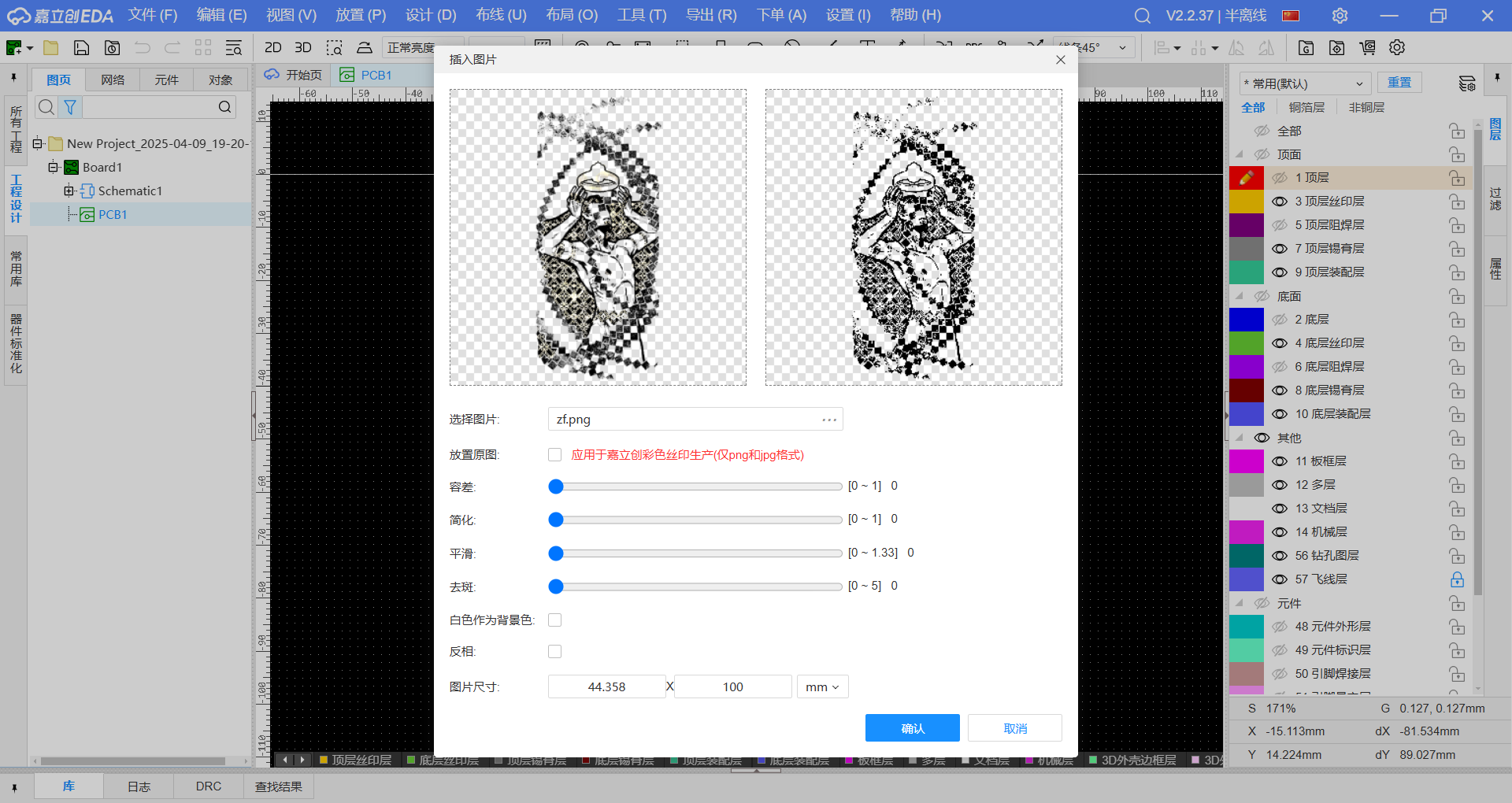Image resolution: width=1512 pixels, height=803 pixels.
Task: Click the image height field 100
Action: coord(732,687)
